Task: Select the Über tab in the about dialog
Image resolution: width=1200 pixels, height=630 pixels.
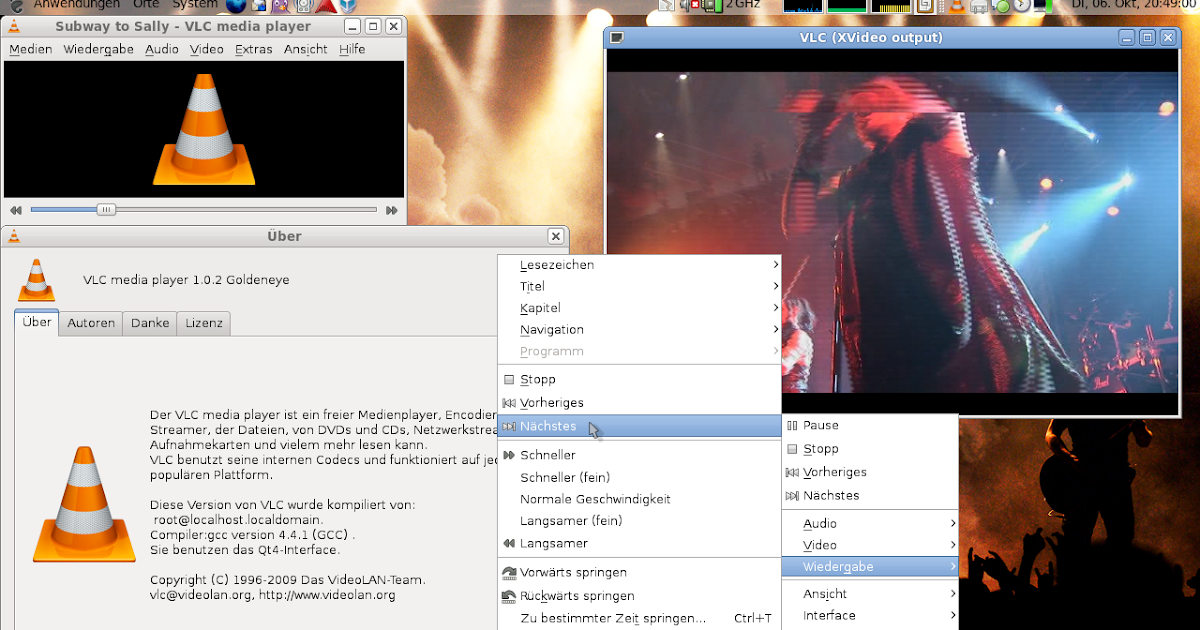Action: 37,322
